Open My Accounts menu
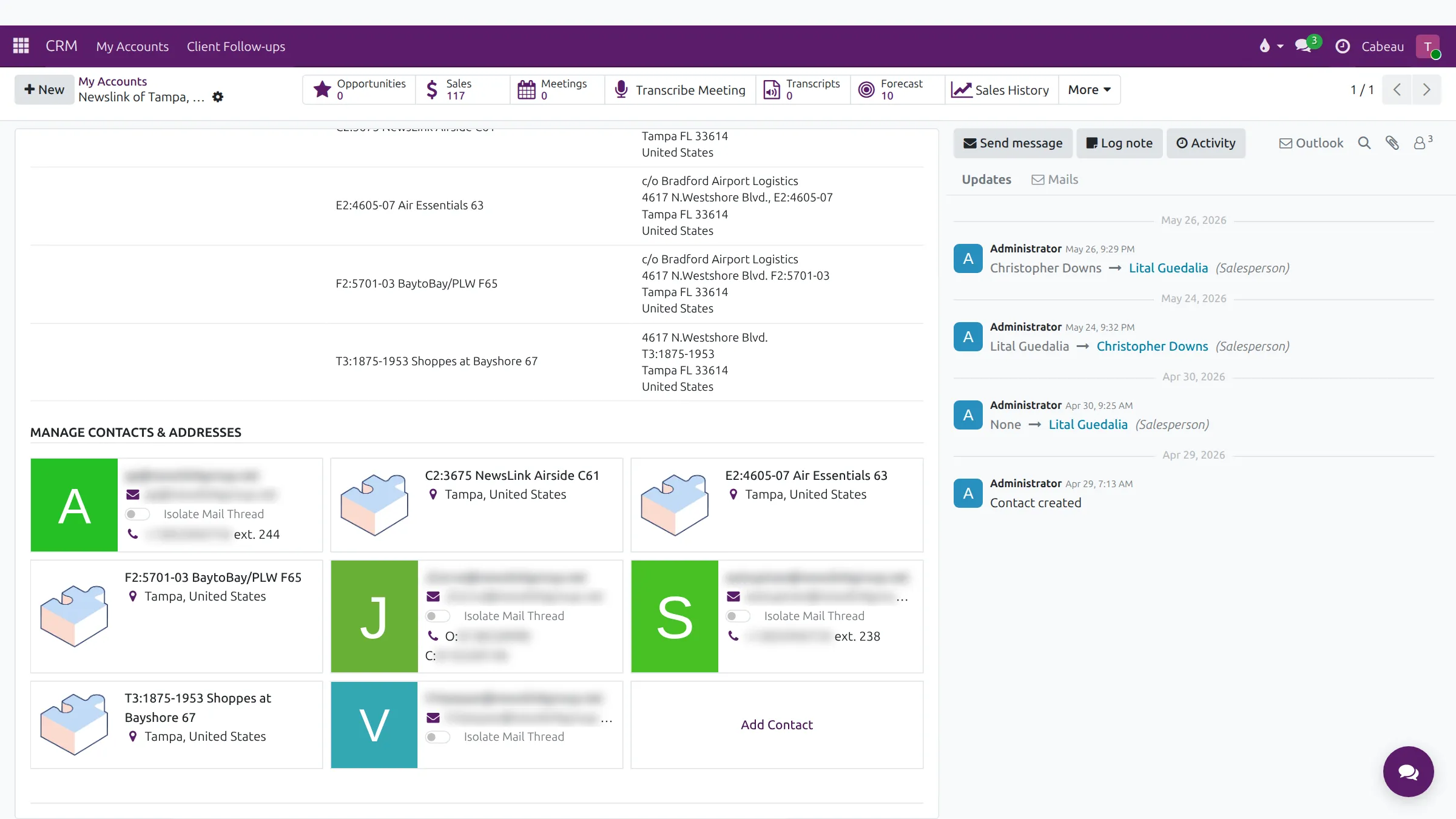1456x819 pixels. tap(132, 46)
